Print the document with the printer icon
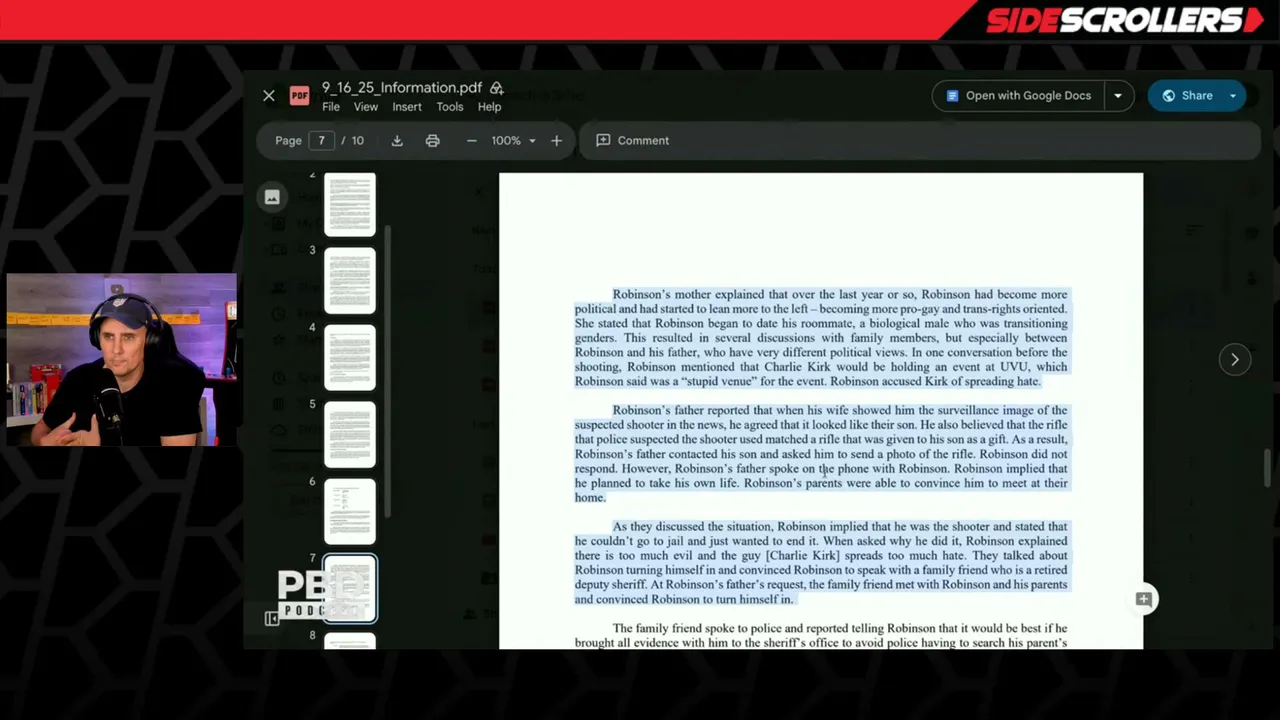The width and height of the screenshot is (1280, 720). coord(432,141)
